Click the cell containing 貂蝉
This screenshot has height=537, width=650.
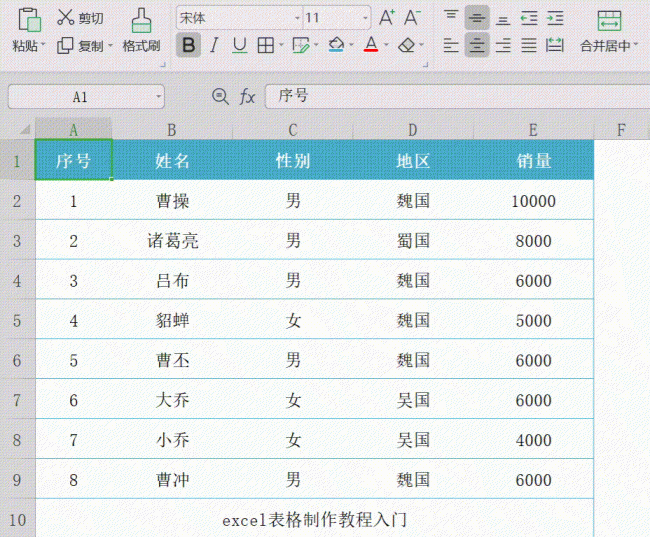click(172, 320)
